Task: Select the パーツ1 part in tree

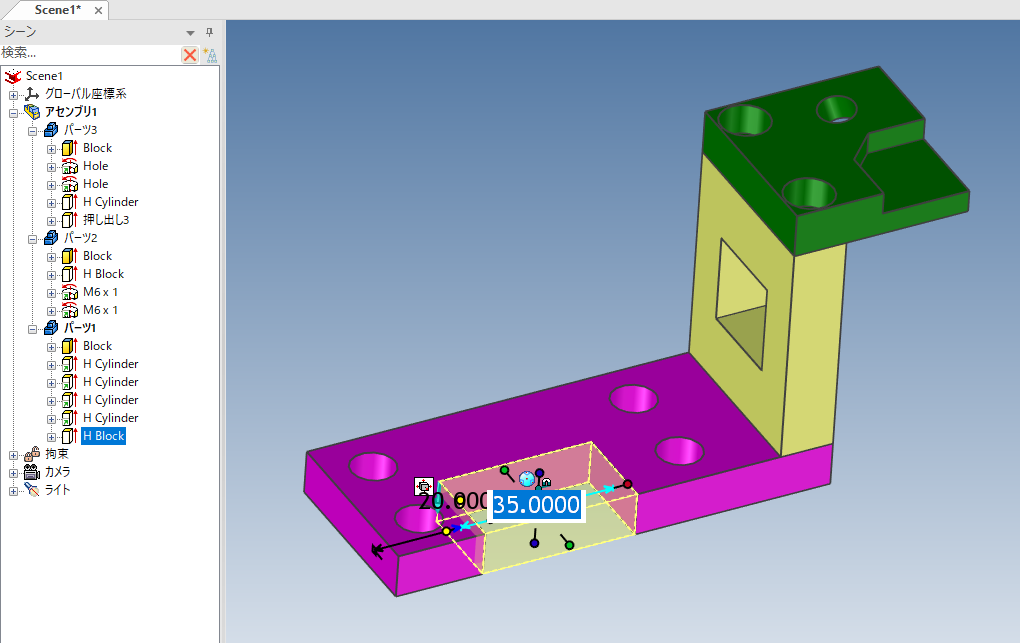Action: click(x=80, y=328)
